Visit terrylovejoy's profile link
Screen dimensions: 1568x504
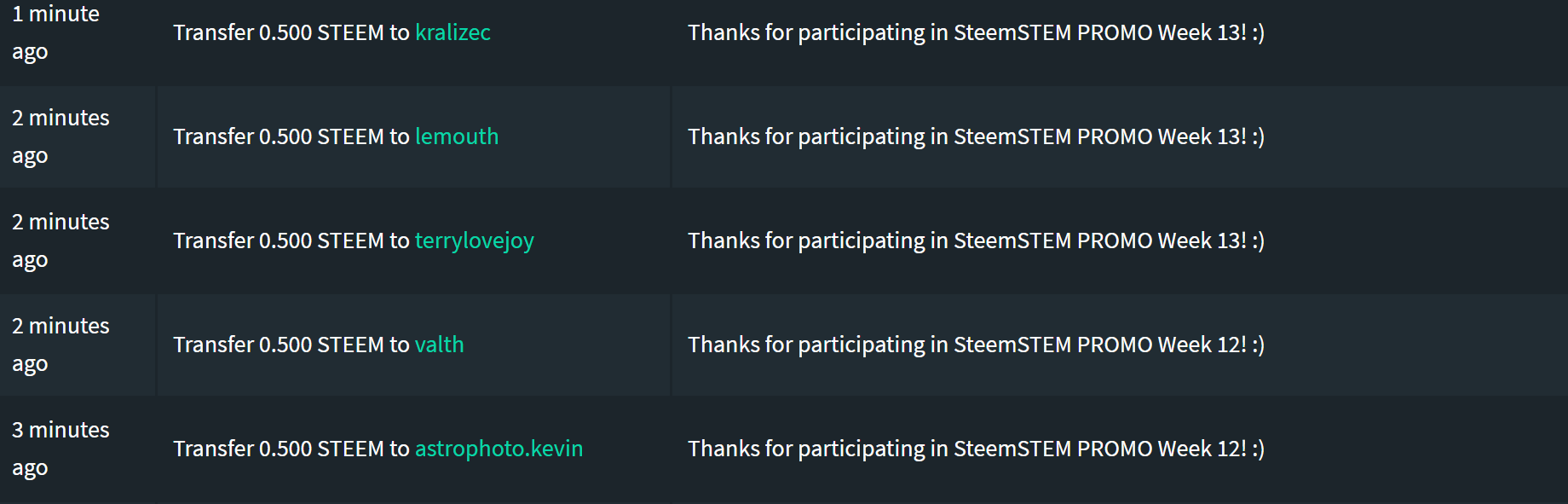[x=475, y=241]
